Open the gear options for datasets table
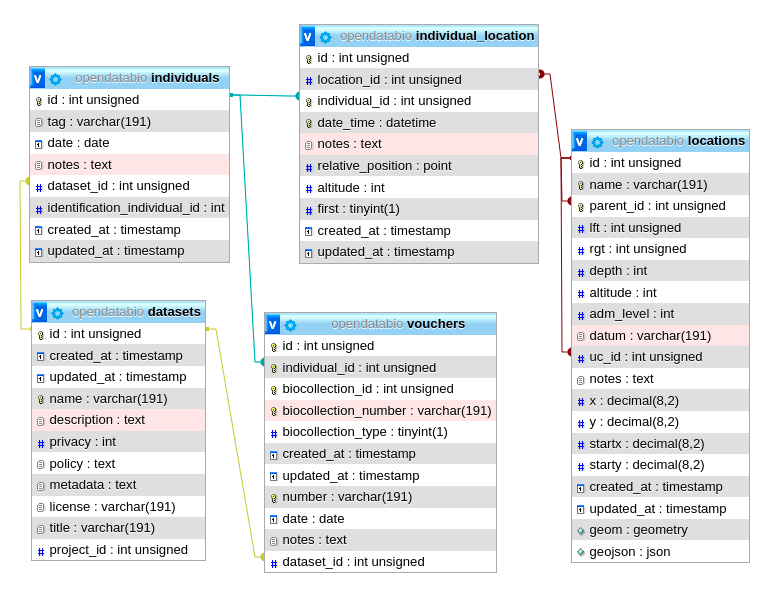Screen dimensions: 776x595 tap(57, 313)
